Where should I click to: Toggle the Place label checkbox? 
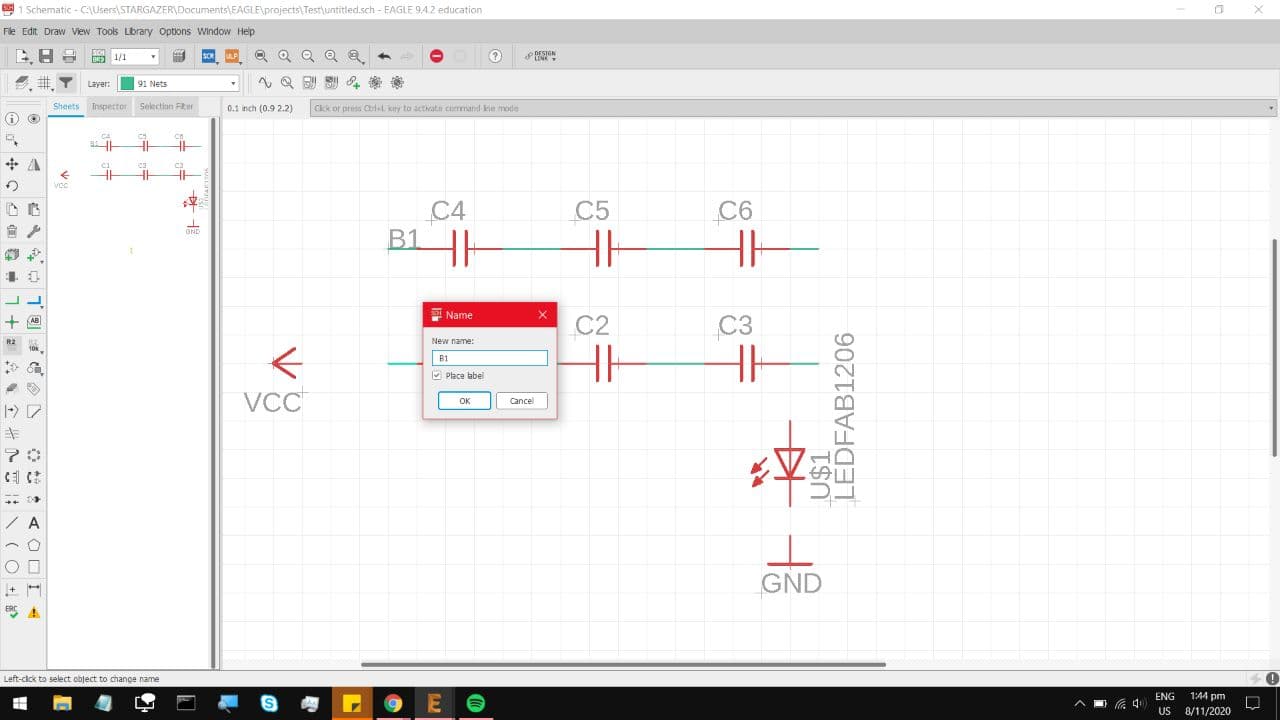[x=437, y=376]
